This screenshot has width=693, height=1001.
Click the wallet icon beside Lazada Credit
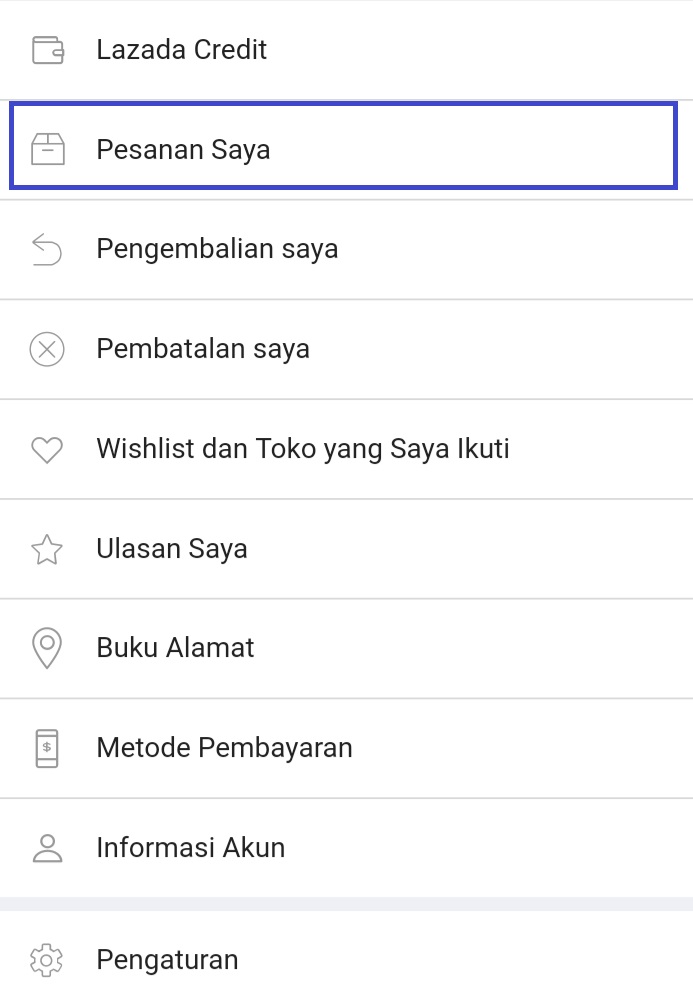tap(48, 49)
